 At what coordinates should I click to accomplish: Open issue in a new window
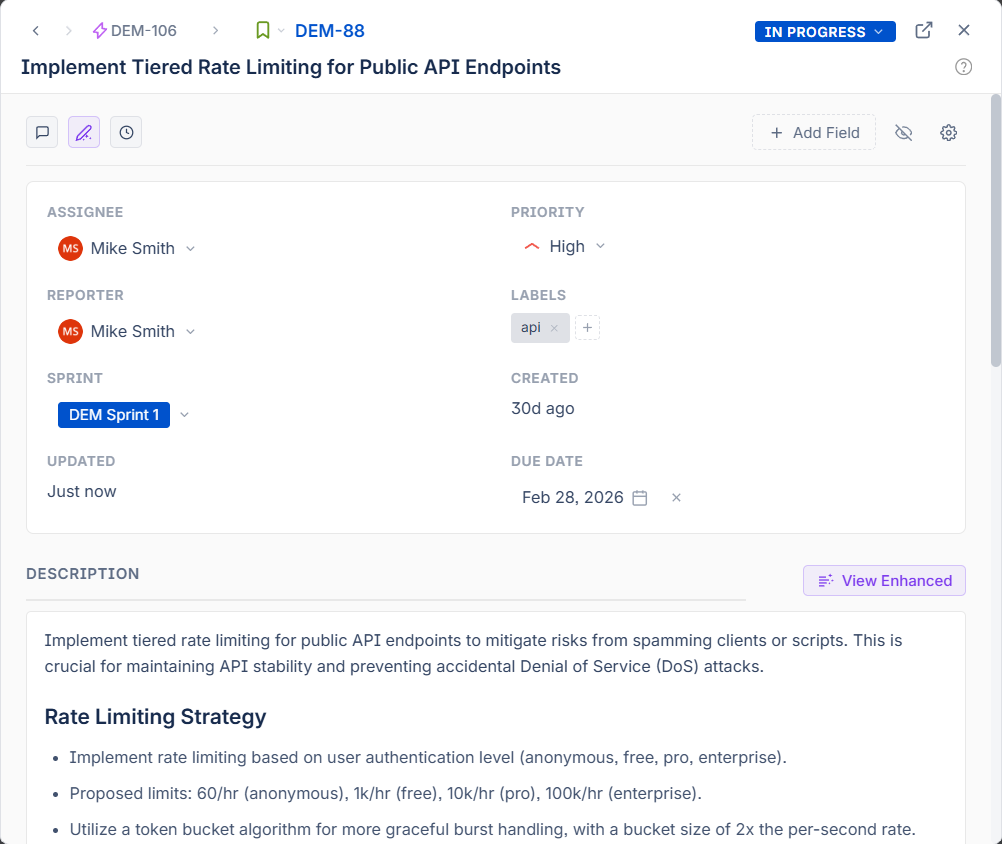923,30
